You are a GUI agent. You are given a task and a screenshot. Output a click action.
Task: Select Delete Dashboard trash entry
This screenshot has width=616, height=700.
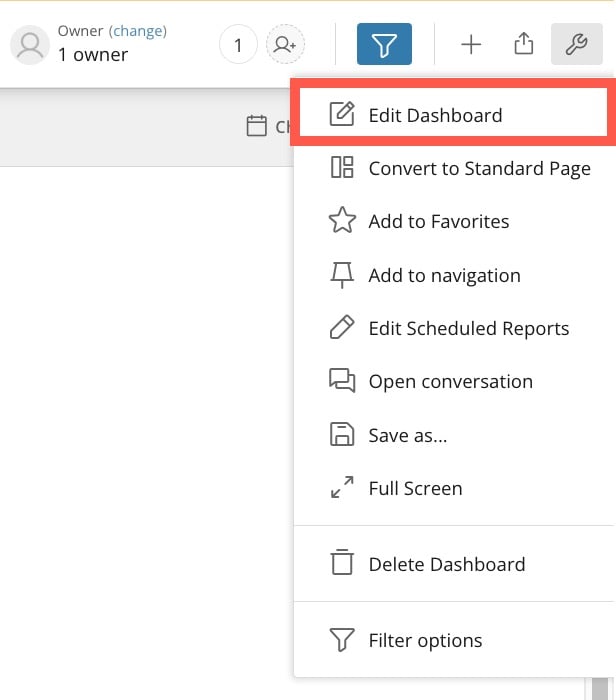coord(454,564)
